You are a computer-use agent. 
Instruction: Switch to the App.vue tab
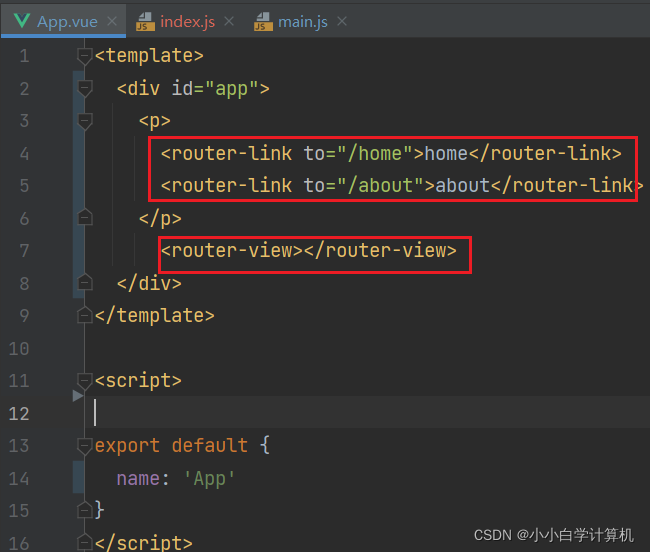(x=63, y=21)
